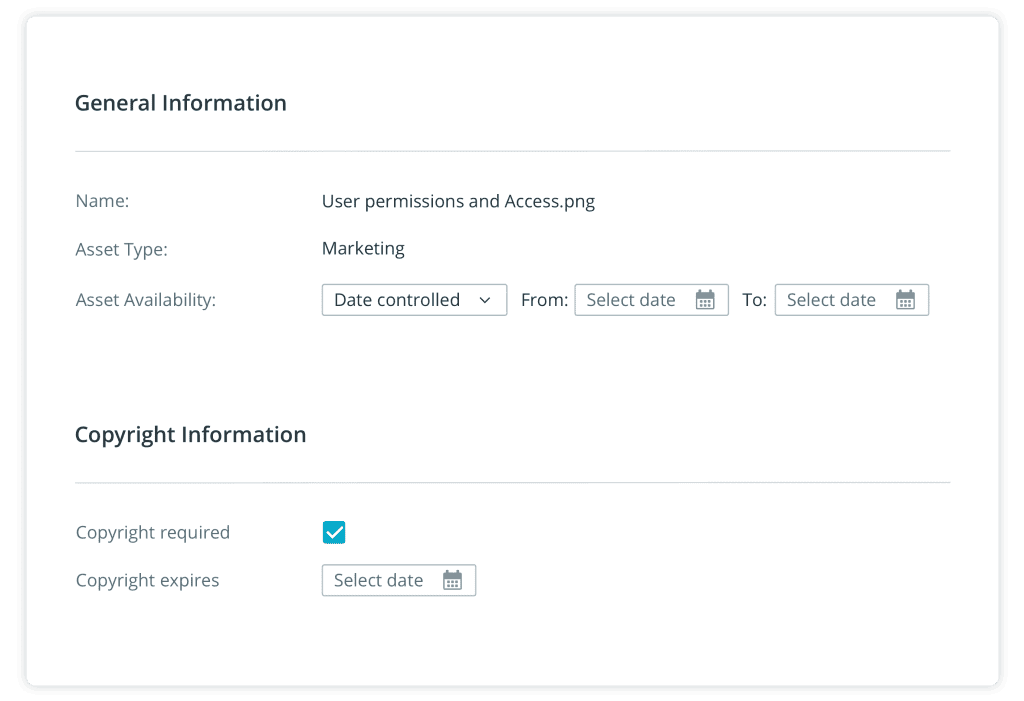This screenshot has width=1024, height=701.
Task: Select the calendar glyph next to From's Select date
Action: tap(707, 299)
